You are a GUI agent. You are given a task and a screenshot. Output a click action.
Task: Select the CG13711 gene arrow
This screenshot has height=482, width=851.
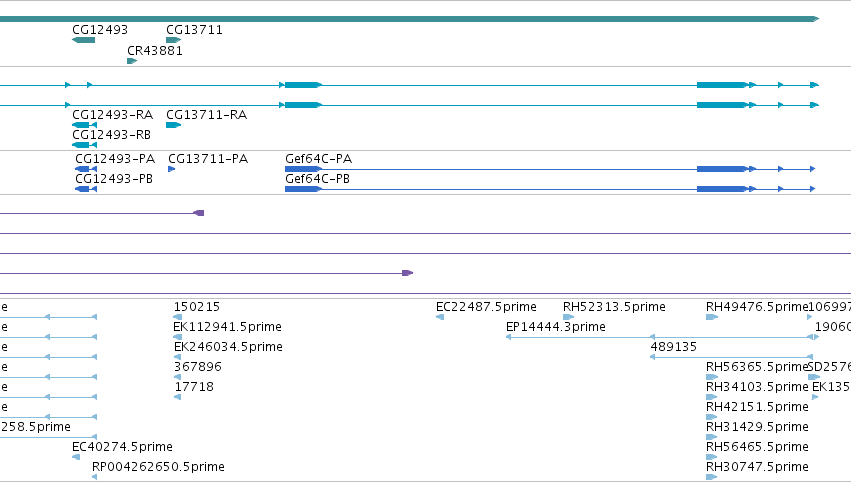tap(174, 40)
